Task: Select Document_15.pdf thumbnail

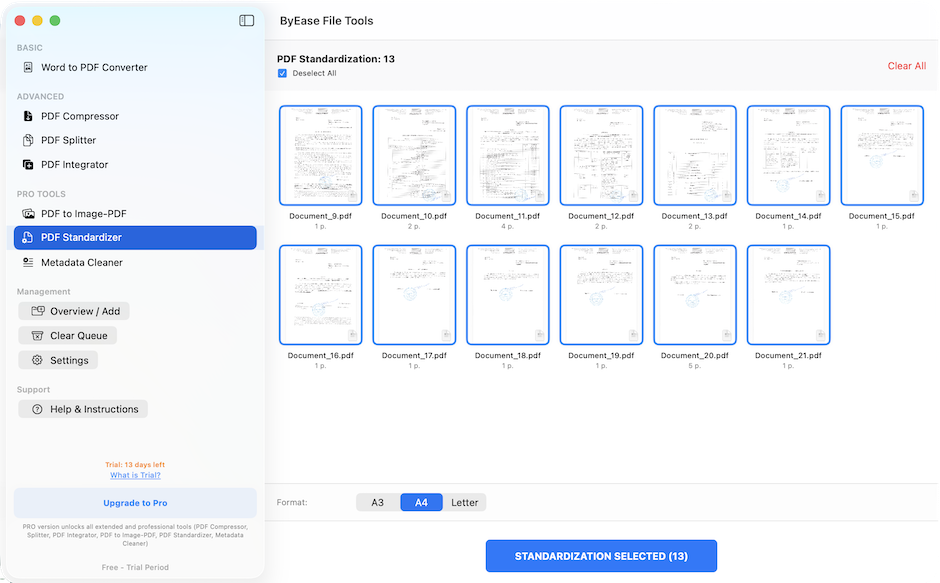Action: click(882, 155)
